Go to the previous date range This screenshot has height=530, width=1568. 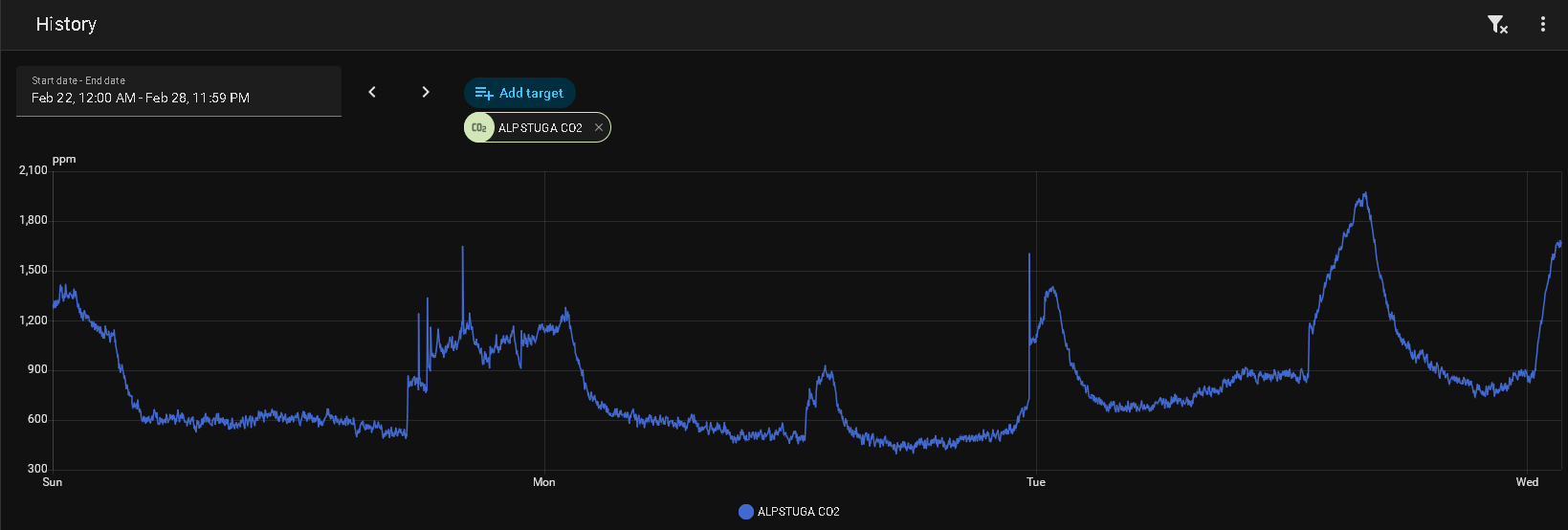point(372,92)
